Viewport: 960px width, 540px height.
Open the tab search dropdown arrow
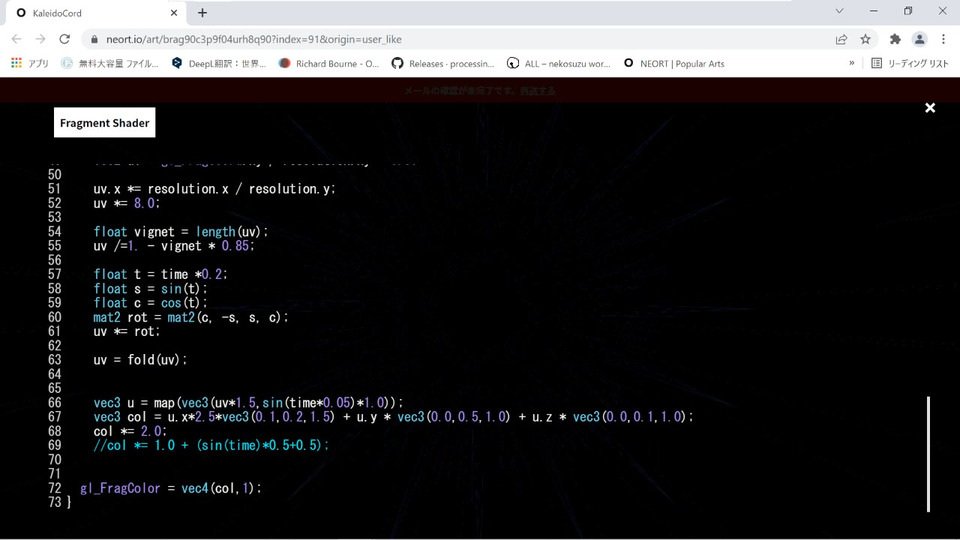coord(839,11)
